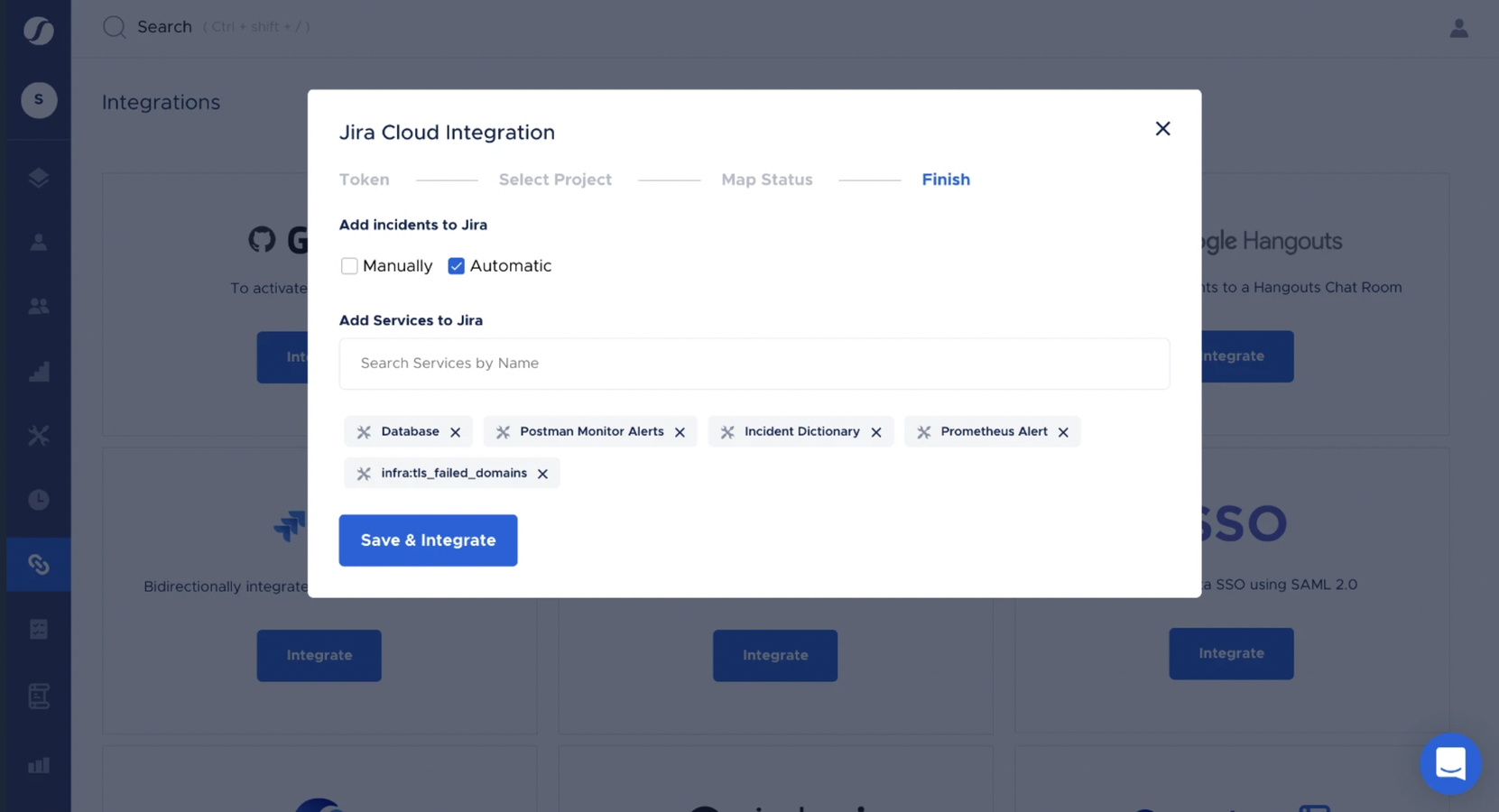Click Save & Integrate button
Viewport: 1499px width, 812px height.
[429, 540]
